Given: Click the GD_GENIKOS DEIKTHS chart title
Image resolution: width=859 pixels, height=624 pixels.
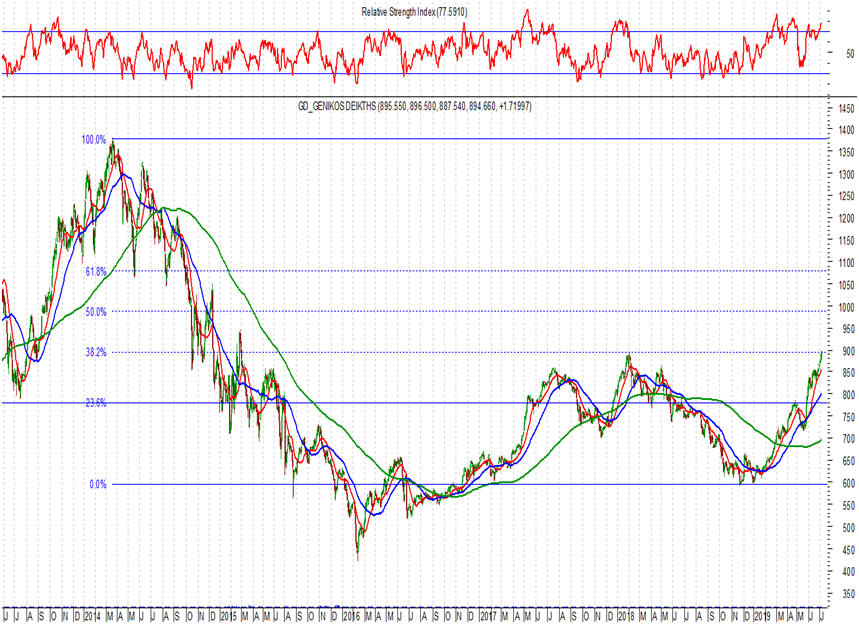Looking at the screenshot, I should tap(415, 106).
